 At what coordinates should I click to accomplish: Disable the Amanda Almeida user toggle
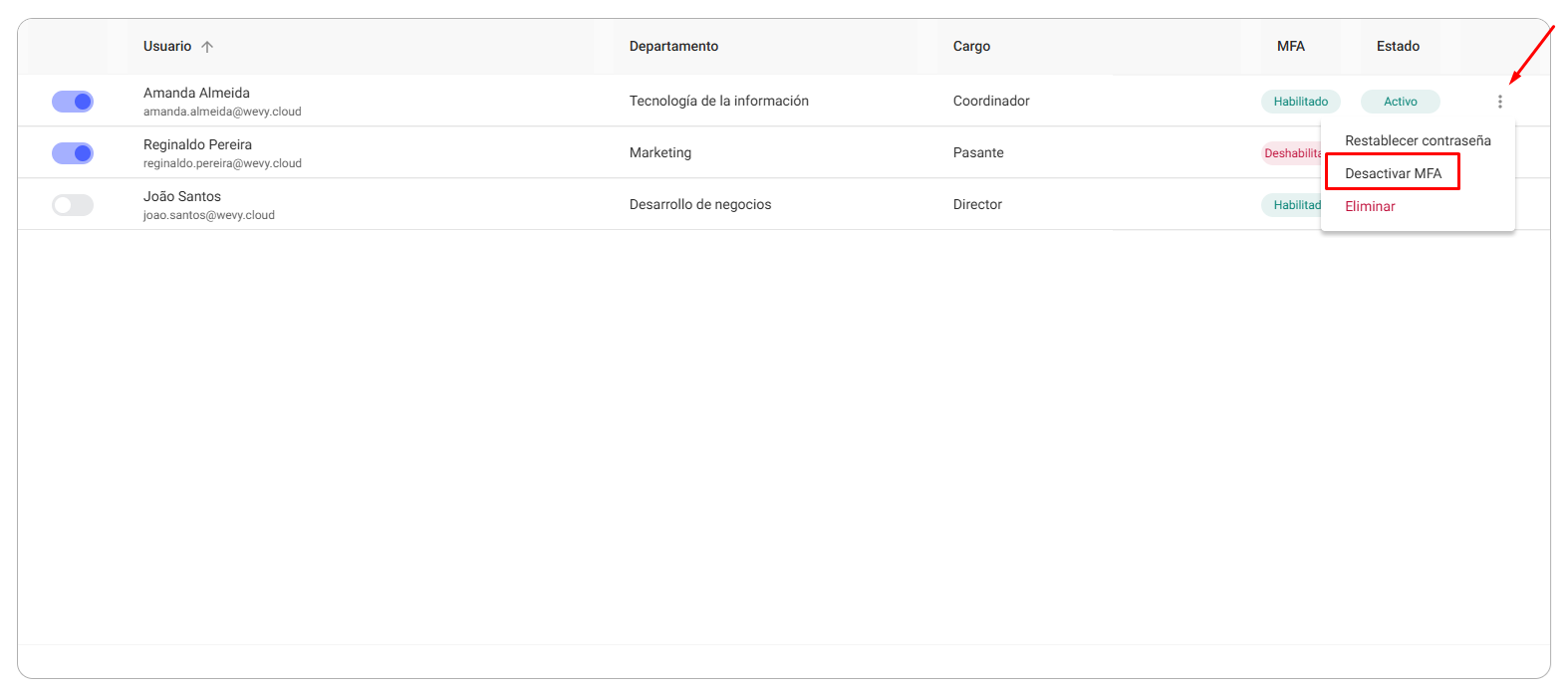pyautogui.click(x=73, y=102)
